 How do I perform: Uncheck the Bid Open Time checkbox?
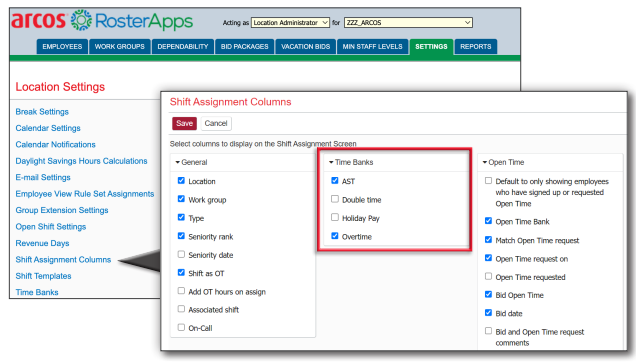tap(488, 295)
